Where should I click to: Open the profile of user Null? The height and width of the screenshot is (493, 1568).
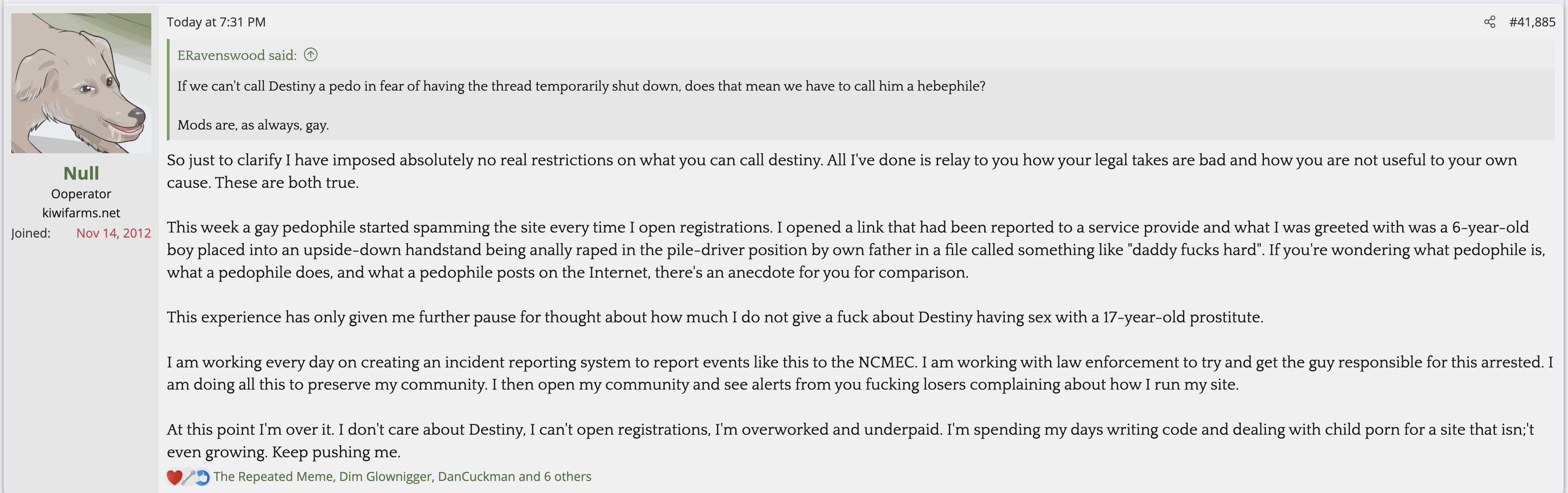click(x=81, y=173)
